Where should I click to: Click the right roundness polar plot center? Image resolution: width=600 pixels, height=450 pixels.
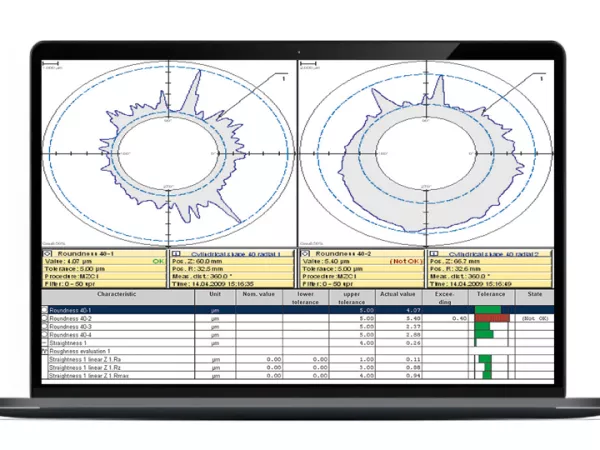[427, 152]
